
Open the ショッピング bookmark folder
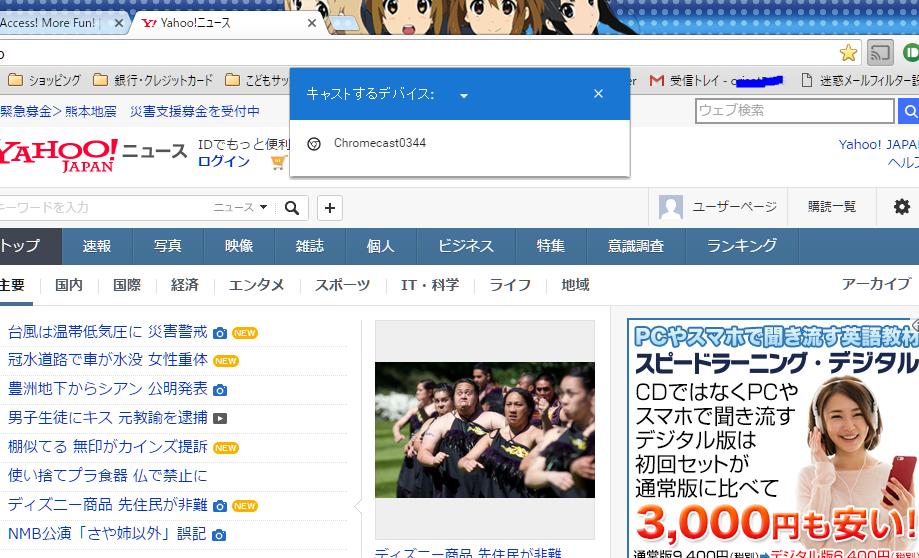45,80
